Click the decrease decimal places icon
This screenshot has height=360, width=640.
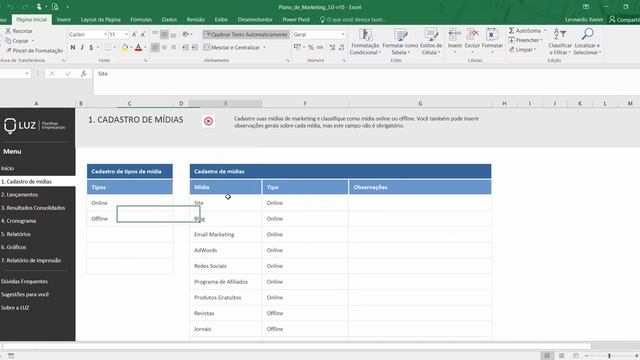pyautogui.click(x=342, y=47)
